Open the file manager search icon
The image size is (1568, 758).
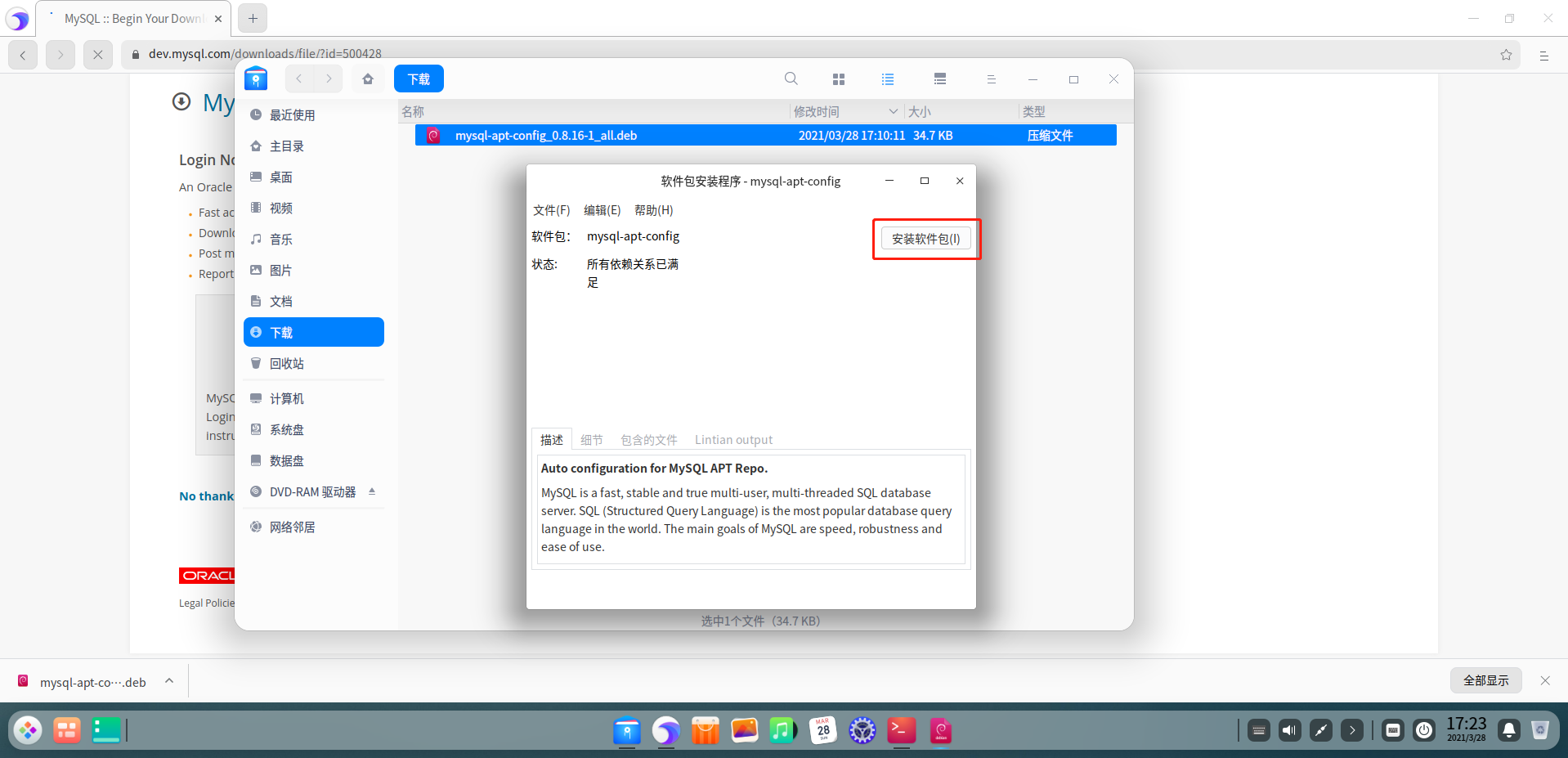coord(791,78)
